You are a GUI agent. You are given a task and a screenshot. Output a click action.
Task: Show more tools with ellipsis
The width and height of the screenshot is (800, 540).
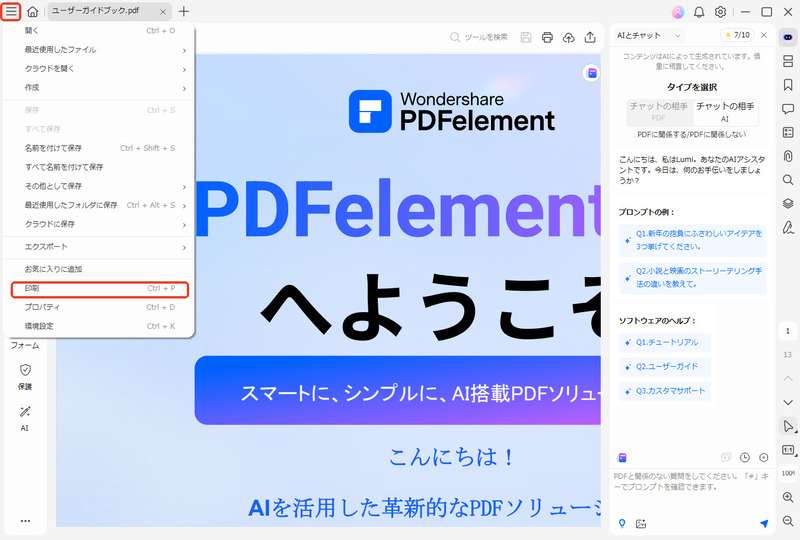tap(25, 521)
